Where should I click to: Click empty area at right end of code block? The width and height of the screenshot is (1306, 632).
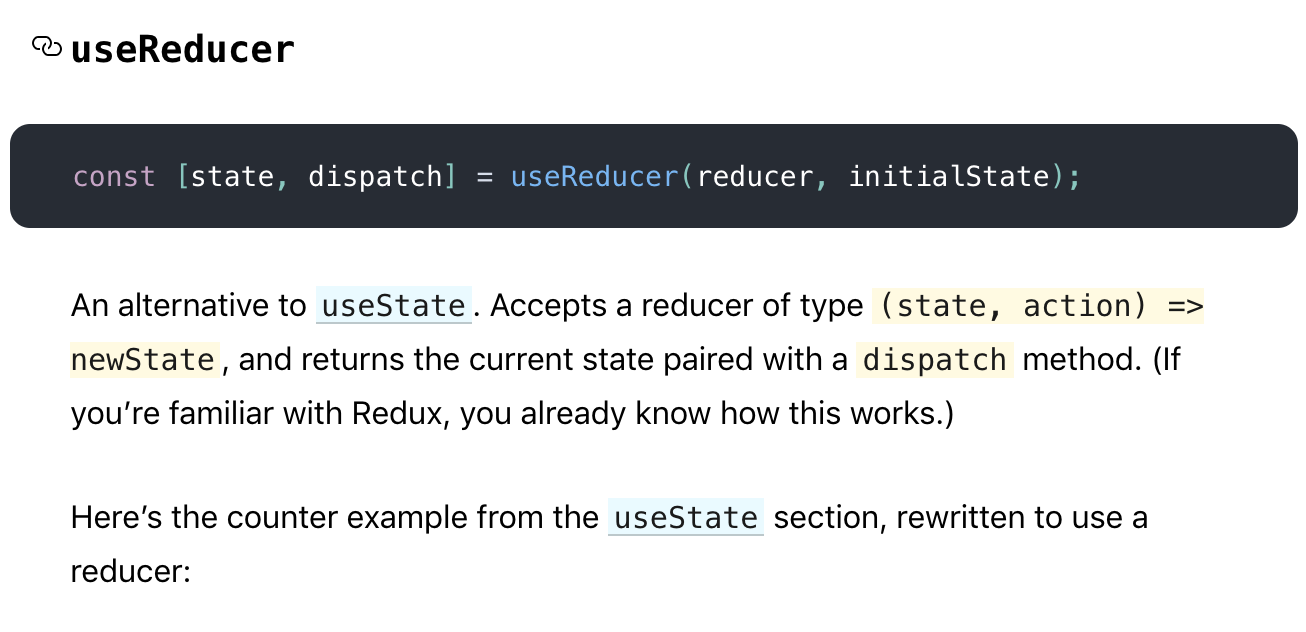coord(1190,177)
